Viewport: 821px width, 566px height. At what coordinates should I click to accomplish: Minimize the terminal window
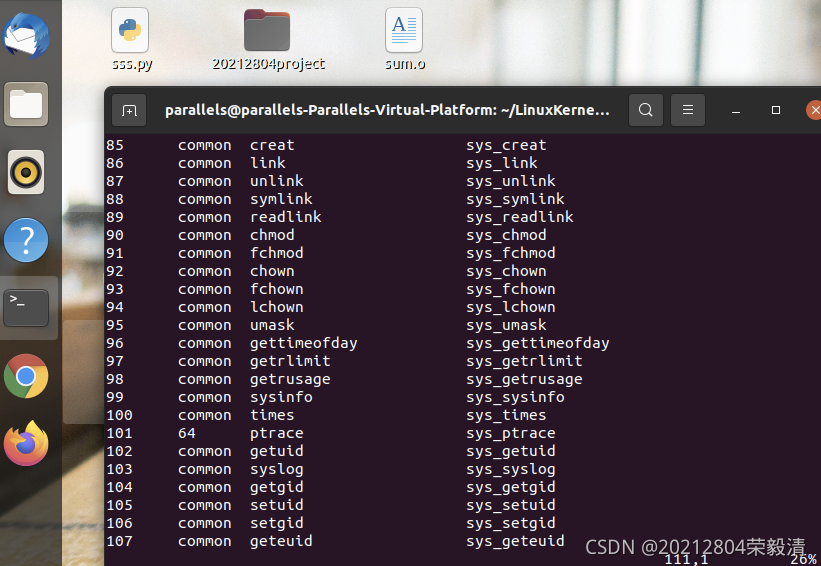[736, 110]
